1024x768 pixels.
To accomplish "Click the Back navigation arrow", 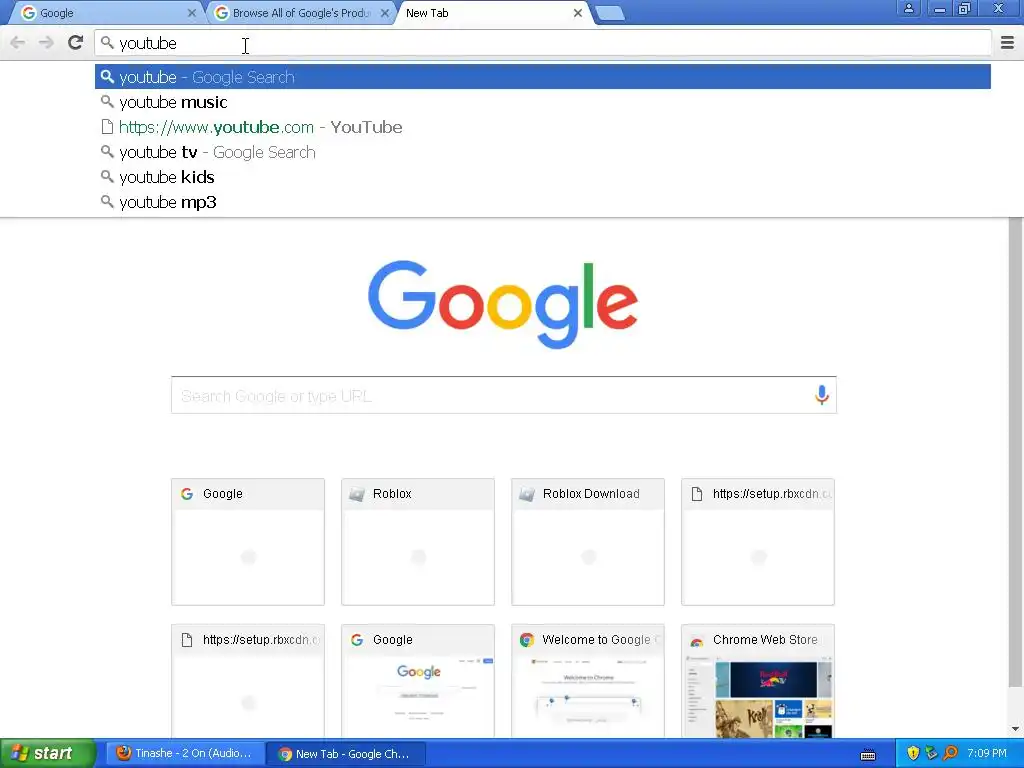I will pyautogui.click(x=18, y=43).
